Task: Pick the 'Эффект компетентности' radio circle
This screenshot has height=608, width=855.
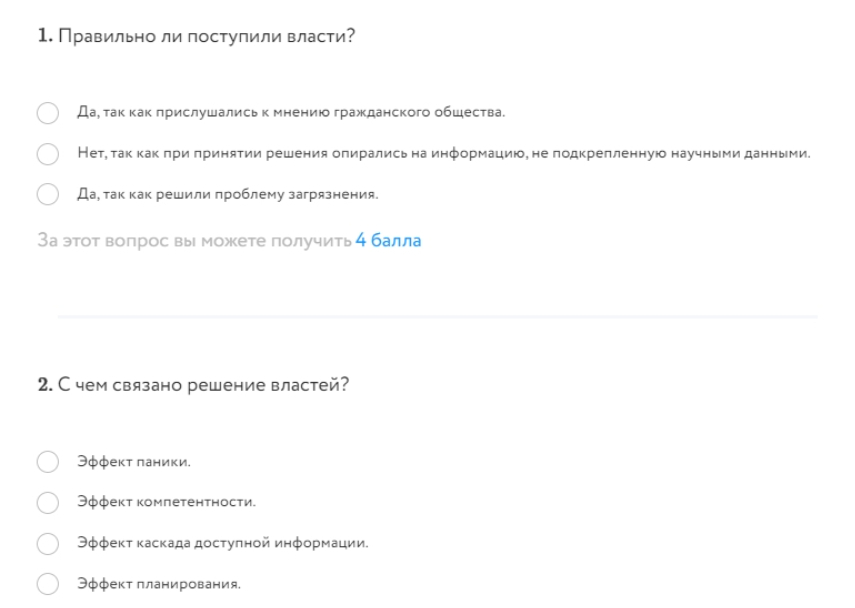Action: pos(48,502)
